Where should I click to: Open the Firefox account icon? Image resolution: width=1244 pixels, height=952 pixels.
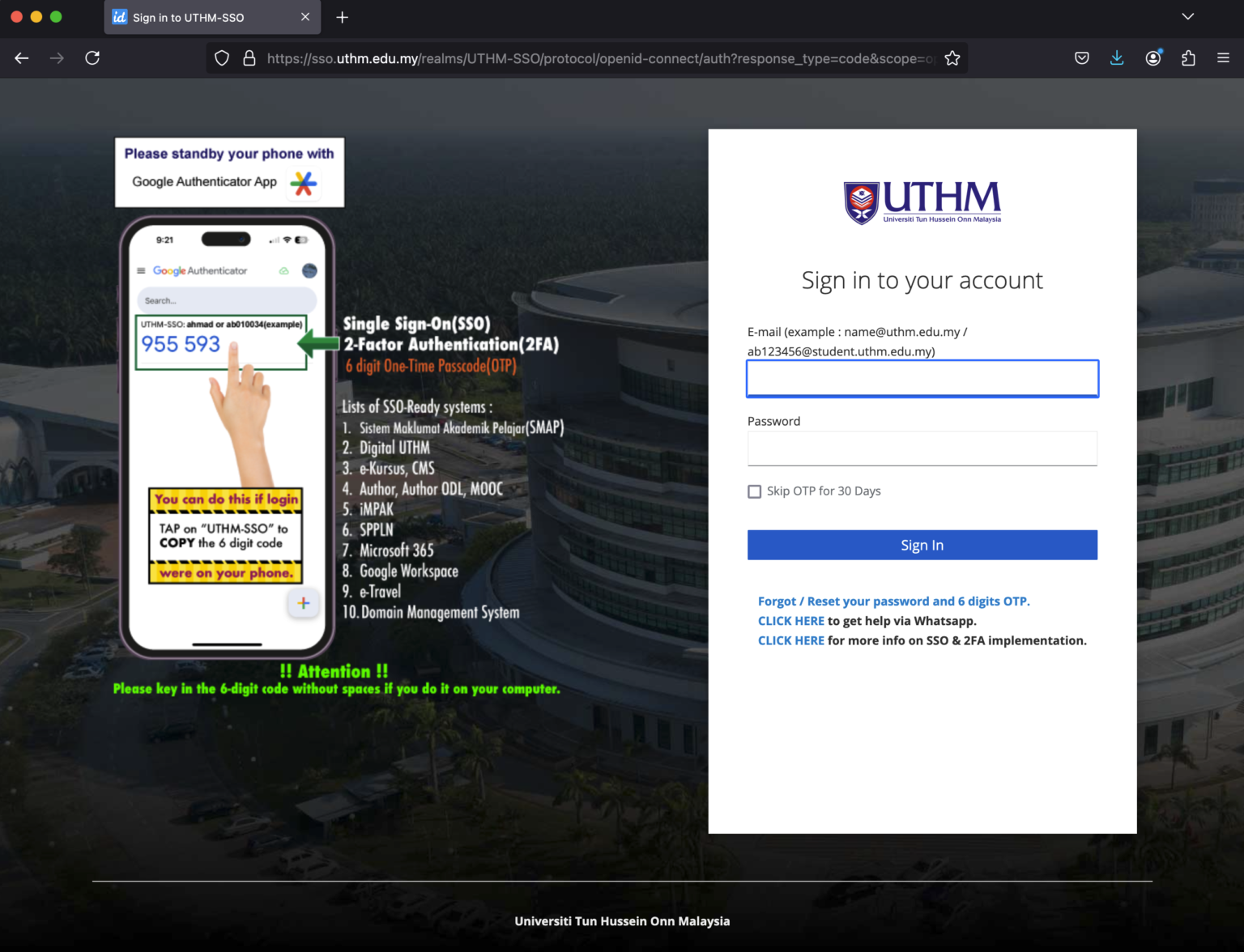[x=1152, y=57]
